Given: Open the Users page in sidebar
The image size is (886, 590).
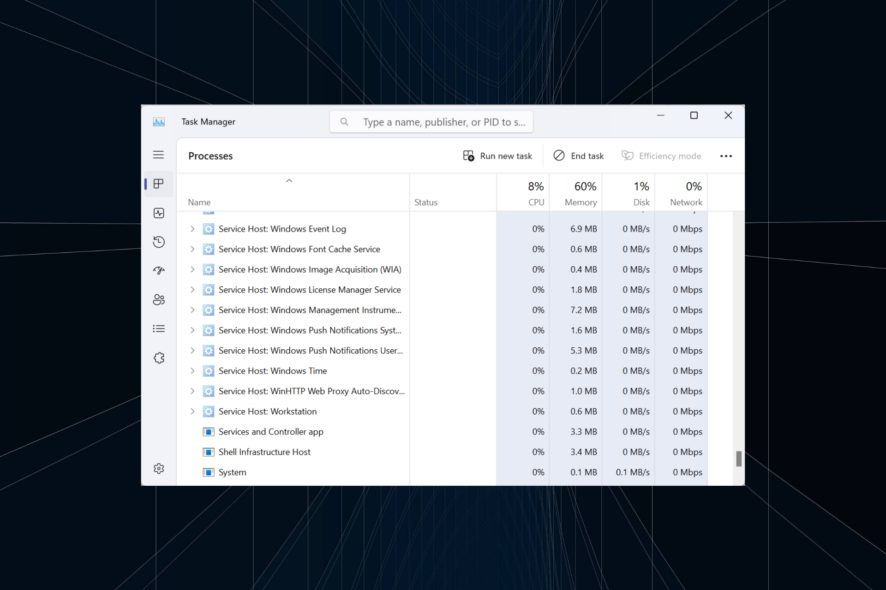Looking at the screenshot, I should tap(159, 300).
